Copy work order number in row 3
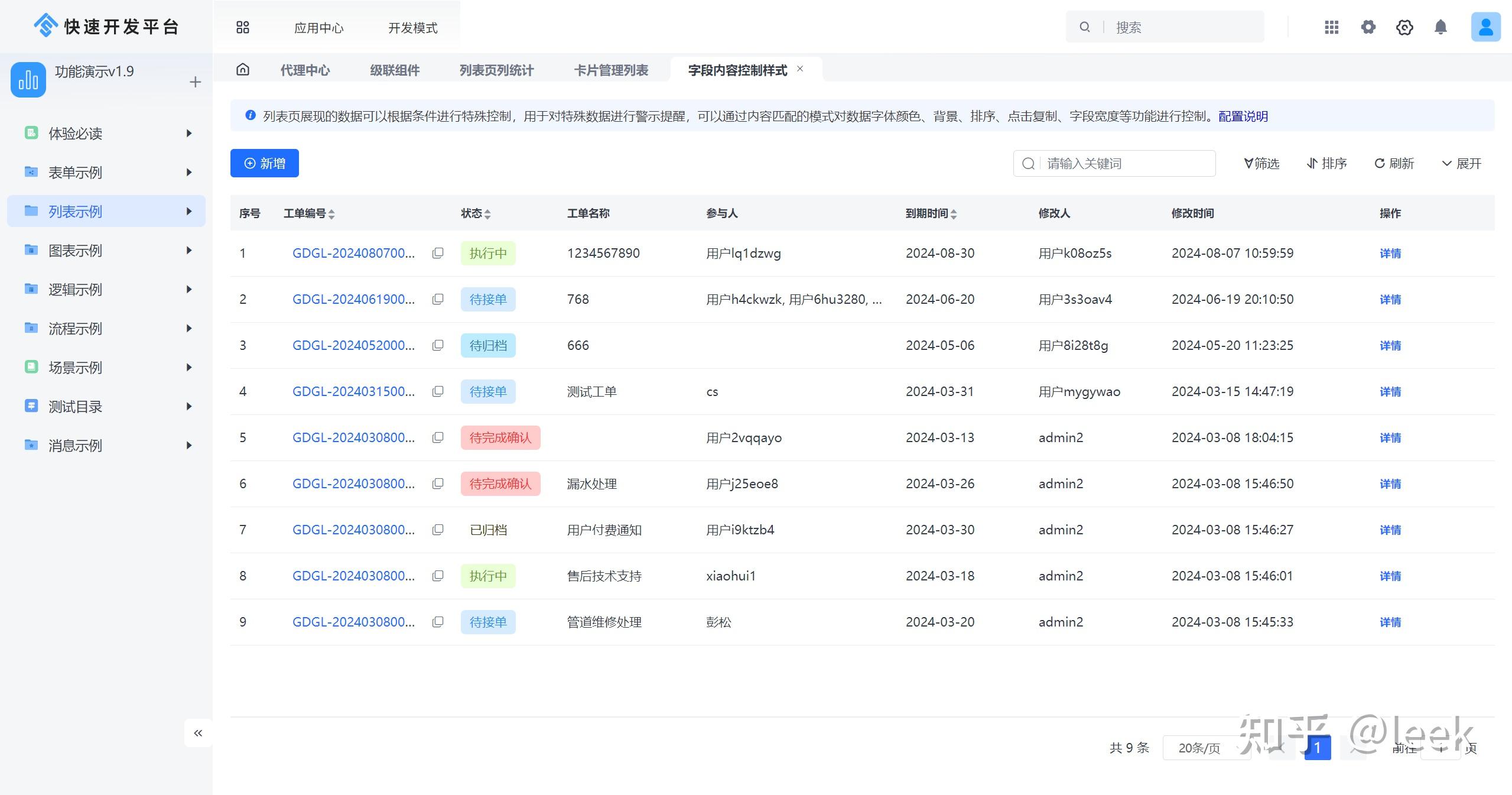1512x795 pixels. pos(438,345)
